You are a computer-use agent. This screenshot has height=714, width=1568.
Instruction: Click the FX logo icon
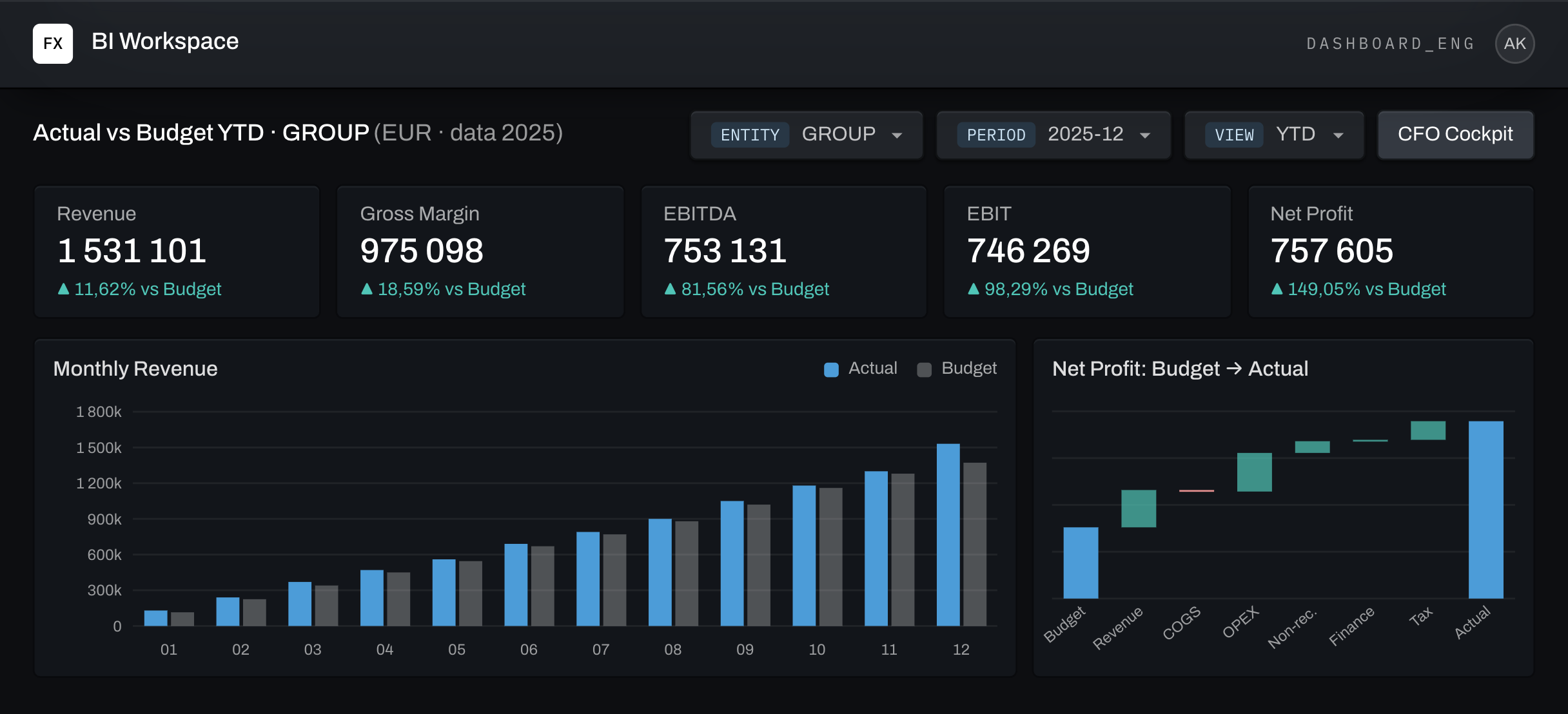[x=53, y=43]
